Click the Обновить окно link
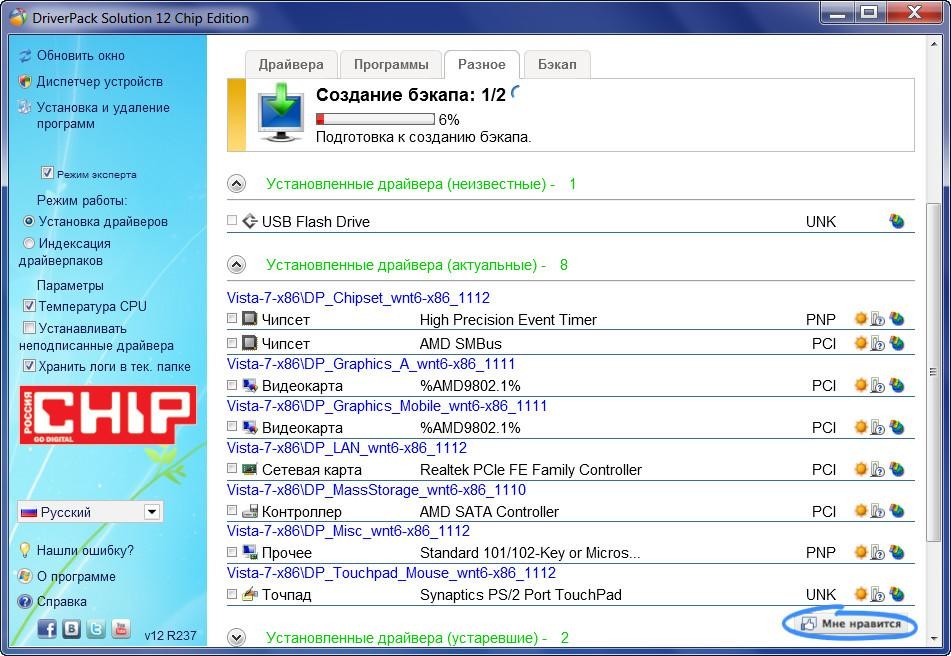The image size is (951, 656). point(81,55)
